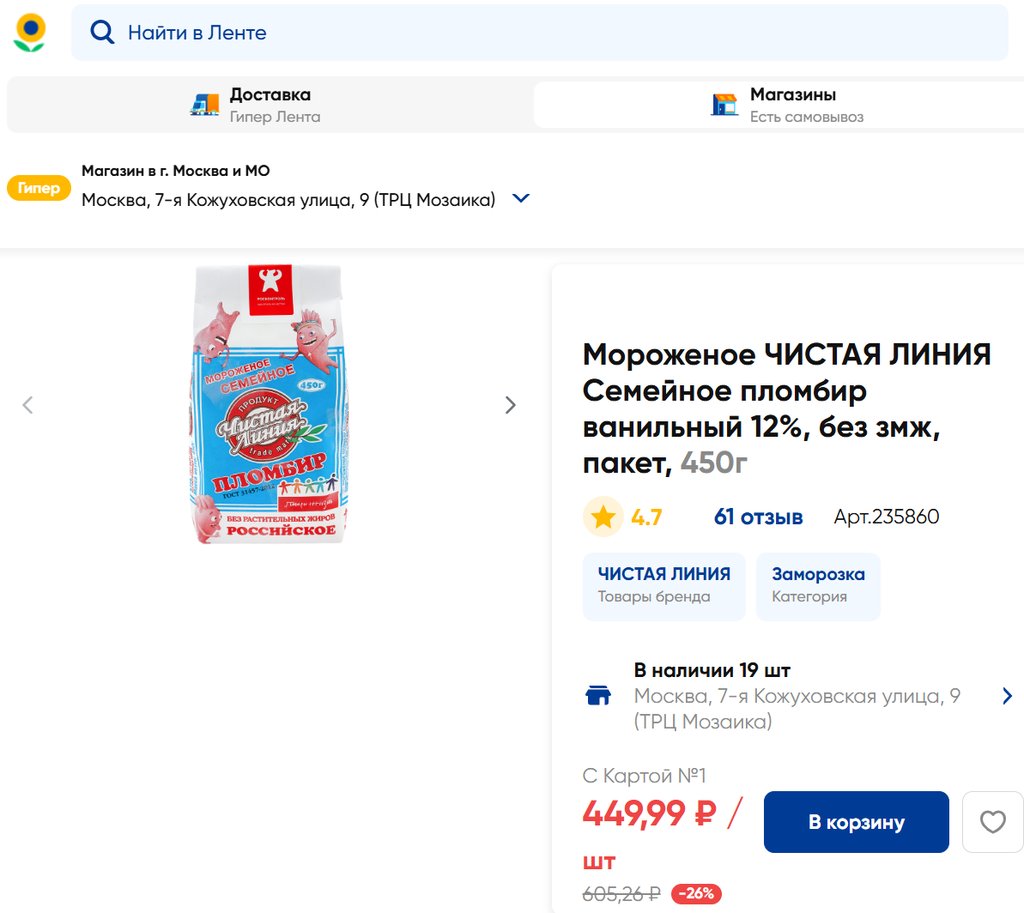Screen dimensions: 1024x913
Task: Click the Lenta sunflower logo
Action: [x=29, y=32]
